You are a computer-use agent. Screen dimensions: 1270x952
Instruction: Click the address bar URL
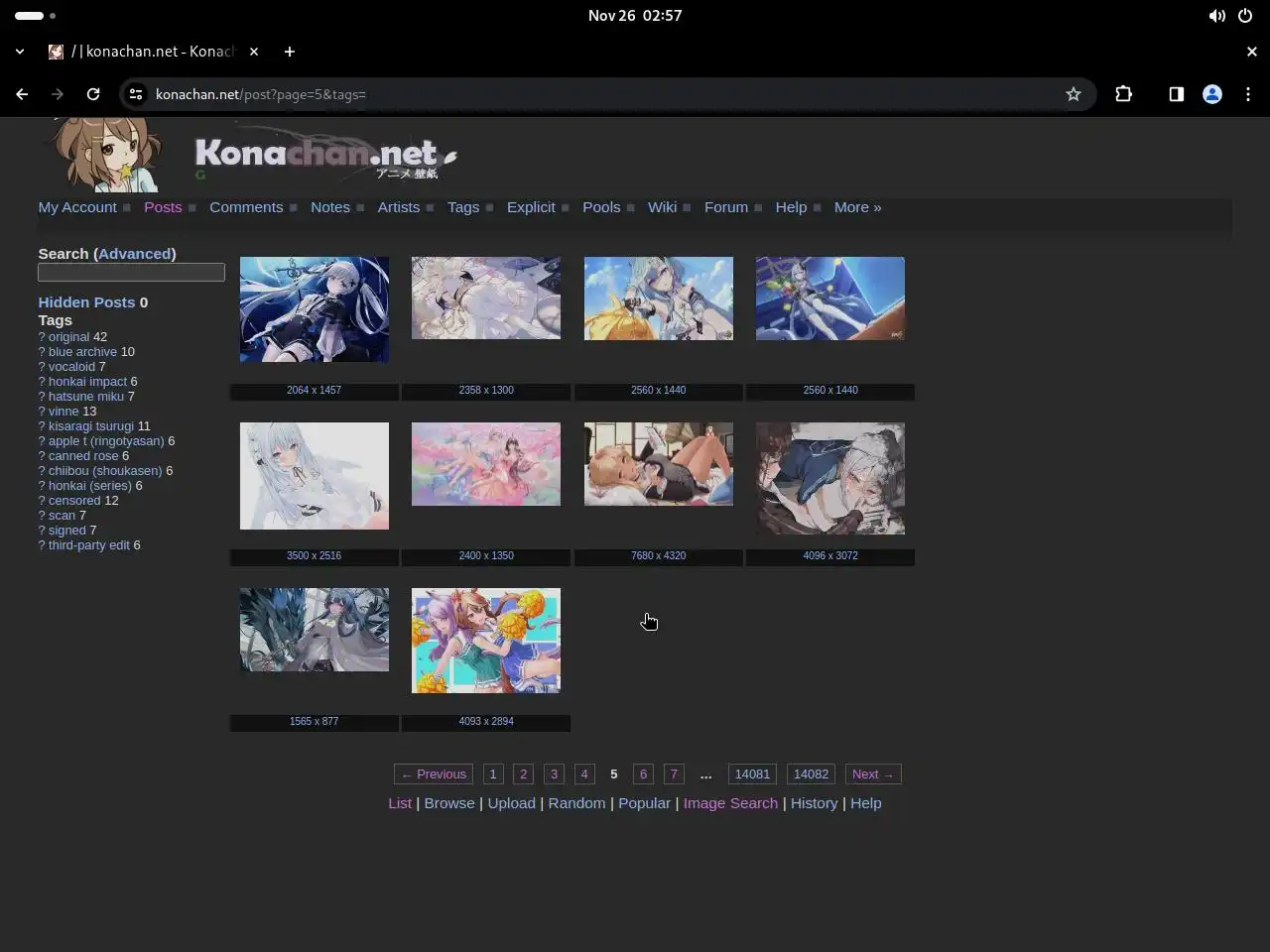pos(261,94)
